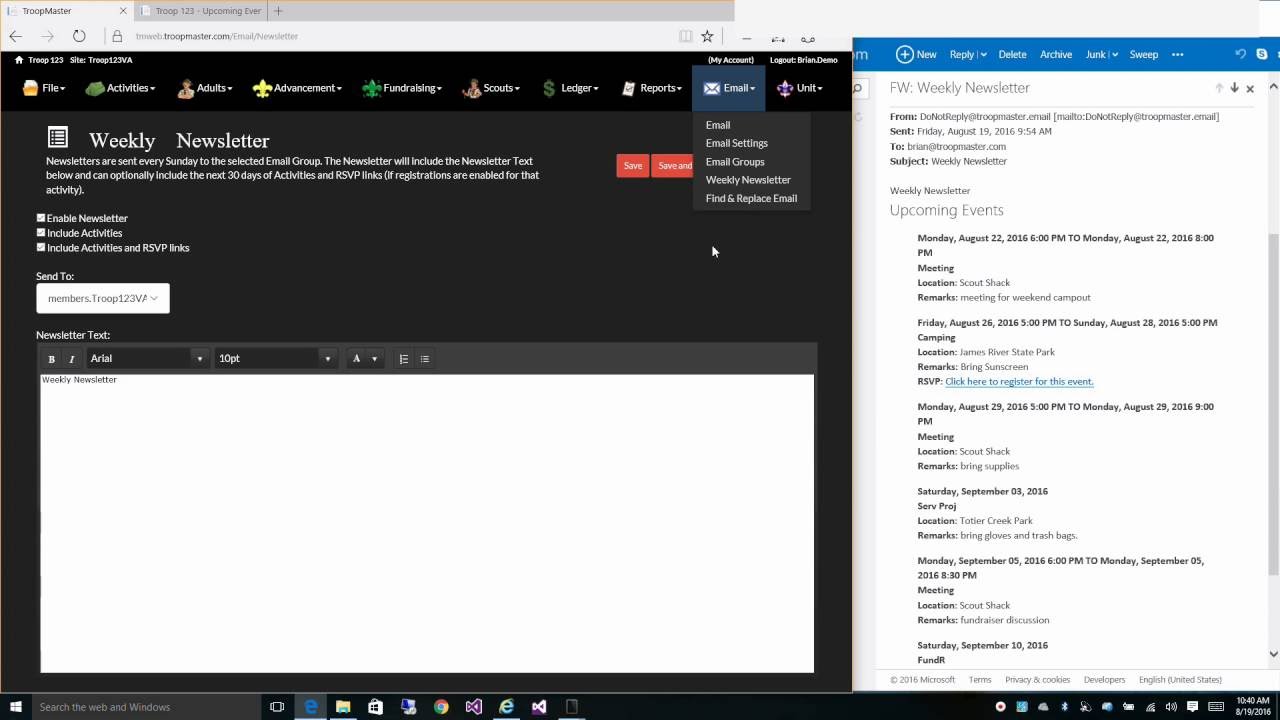Click inside the Newsletter Text editor area
Viewport: 1280px width, 720px height.
coord(427,523)
